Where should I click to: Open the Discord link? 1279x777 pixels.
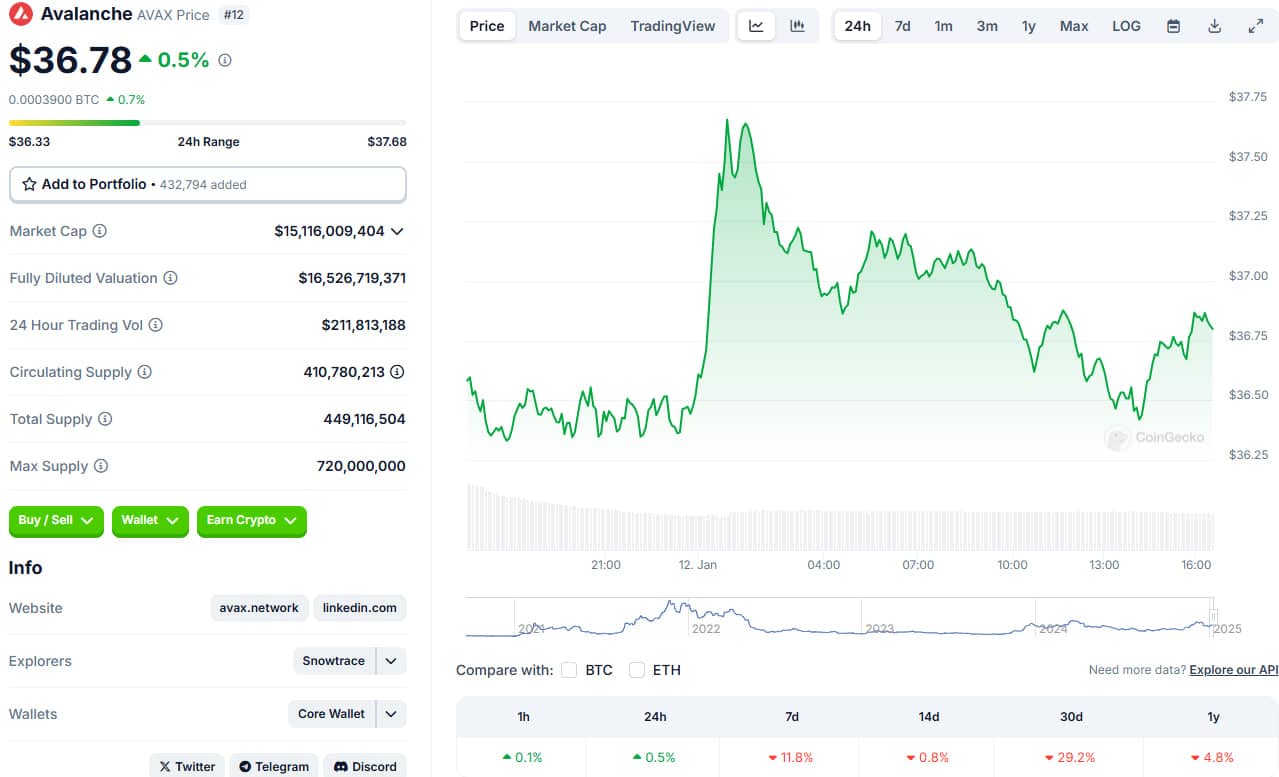365,766
